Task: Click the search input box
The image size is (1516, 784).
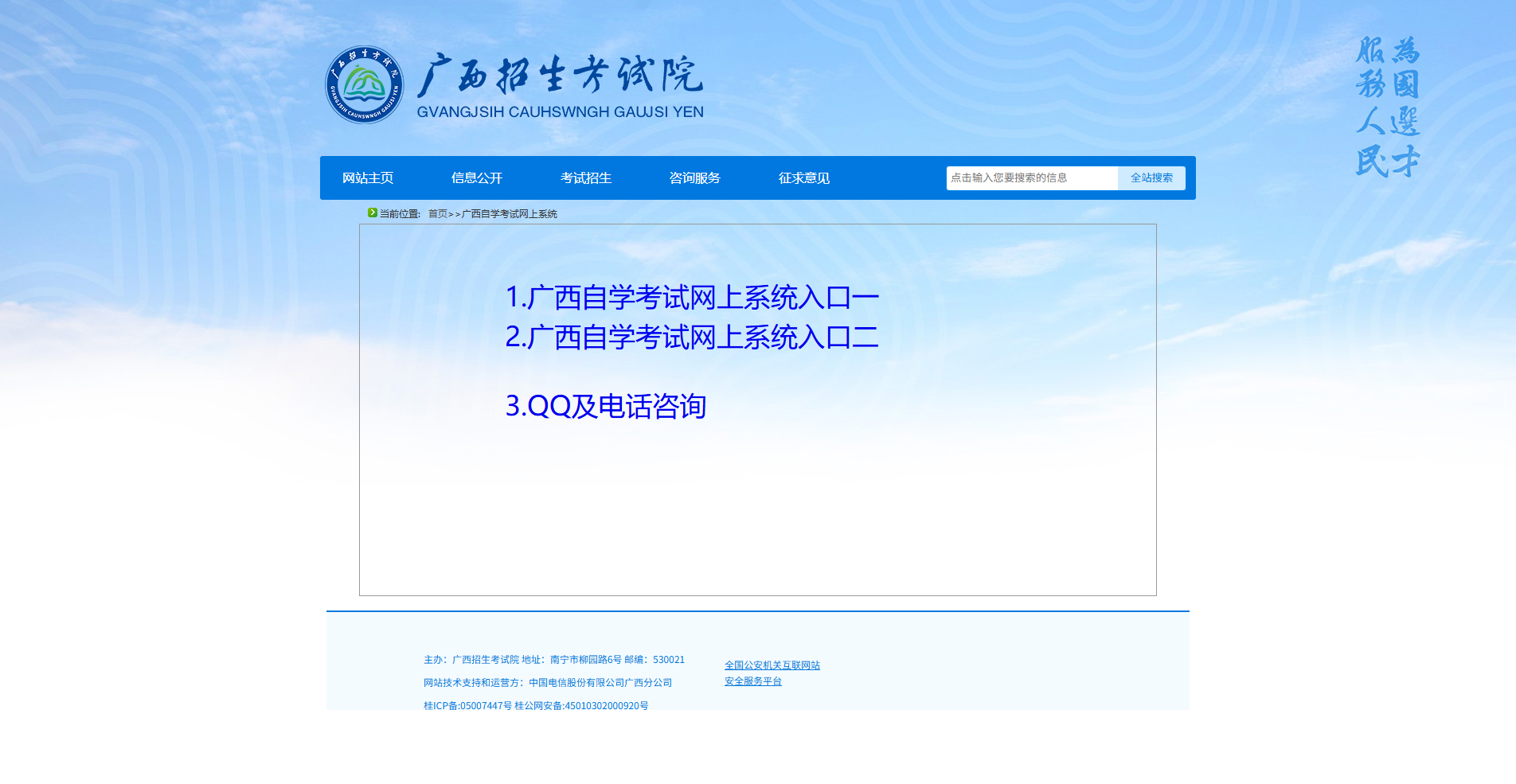Action: [1031, 177]
